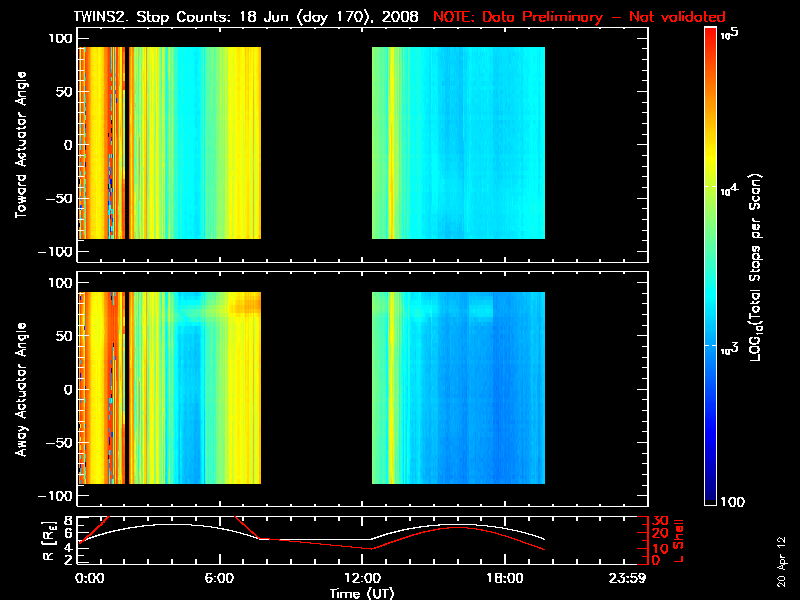Click the red 'Data Preliminary' note
The image size is (800, 600).
tap(579, 17)
